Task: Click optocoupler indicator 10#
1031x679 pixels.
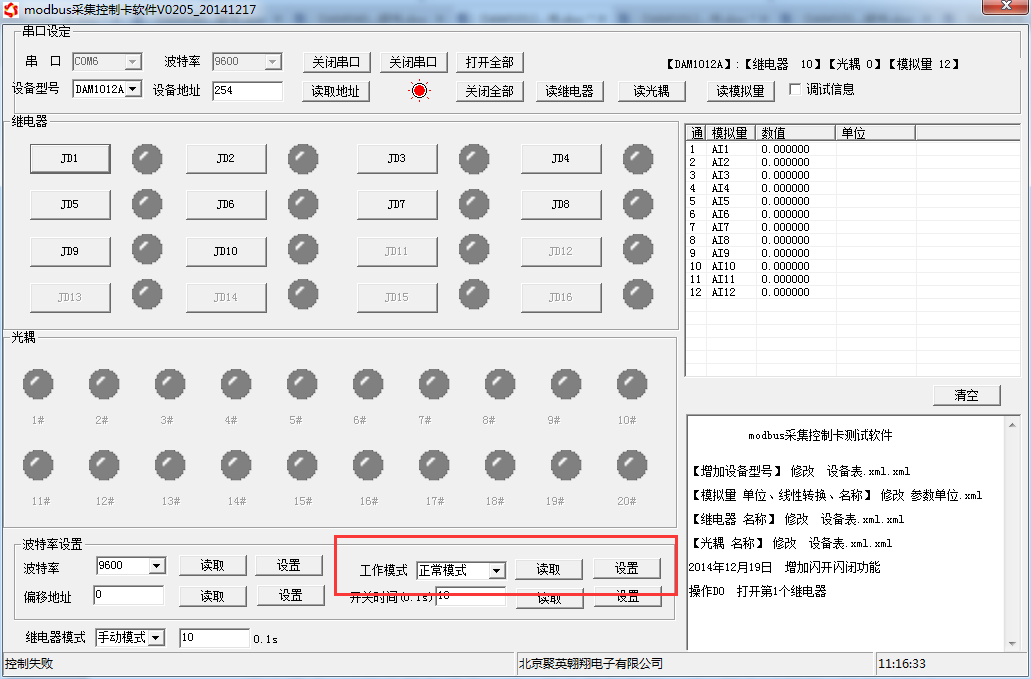Action: point(632,384)
